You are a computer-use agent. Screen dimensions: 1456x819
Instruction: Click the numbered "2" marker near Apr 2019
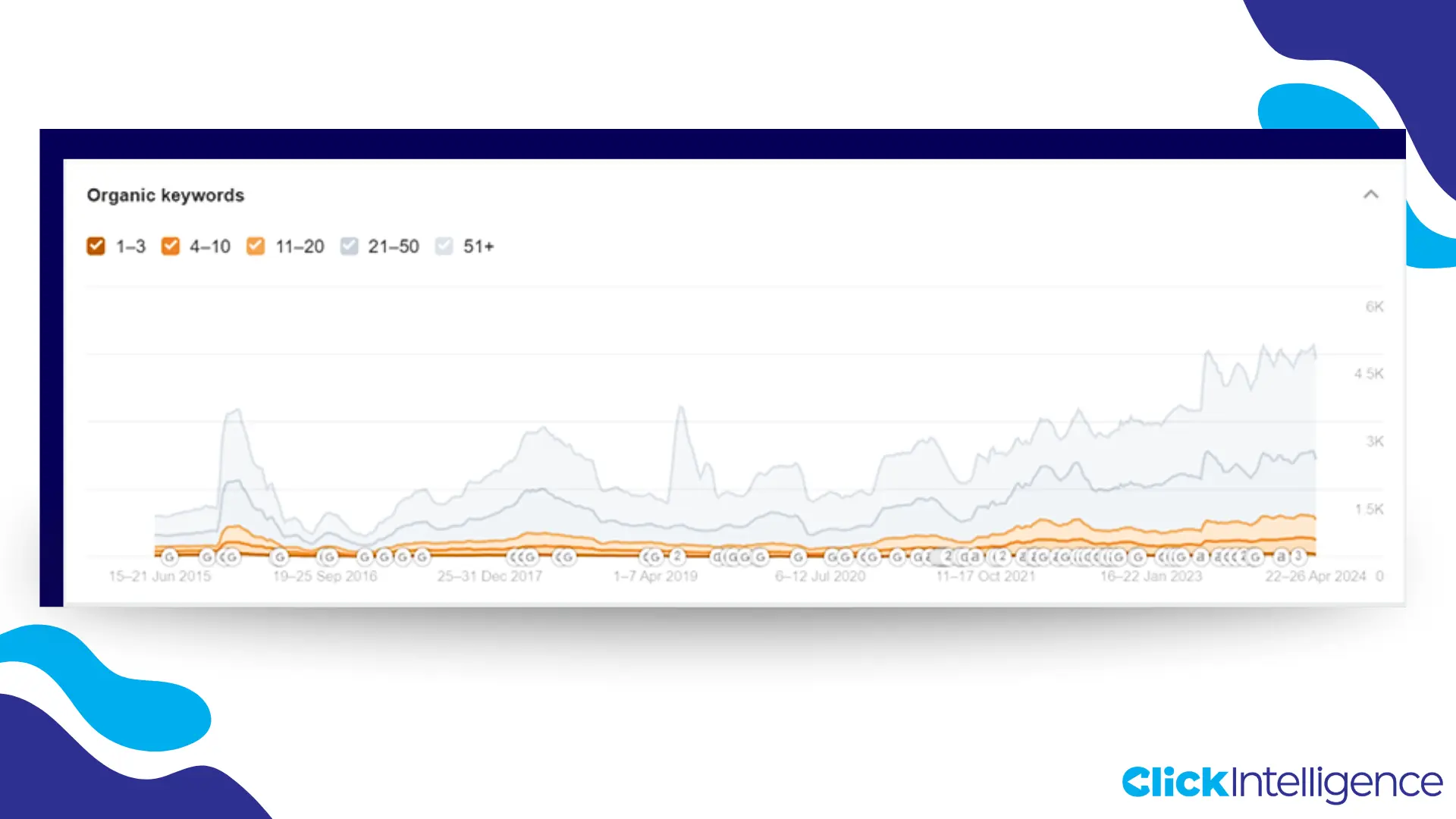click(x=677, y=556)
